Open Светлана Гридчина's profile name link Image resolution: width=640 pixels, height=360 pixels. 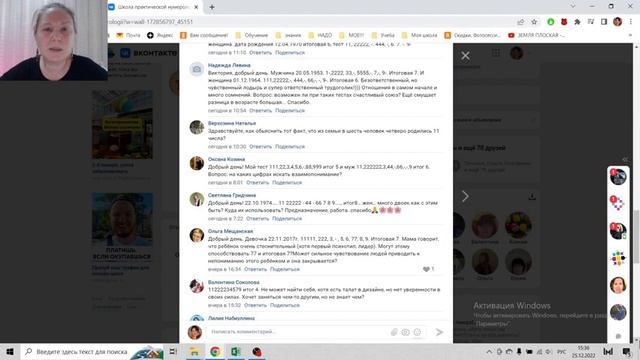pyautogui.click(x=232, y=195)
